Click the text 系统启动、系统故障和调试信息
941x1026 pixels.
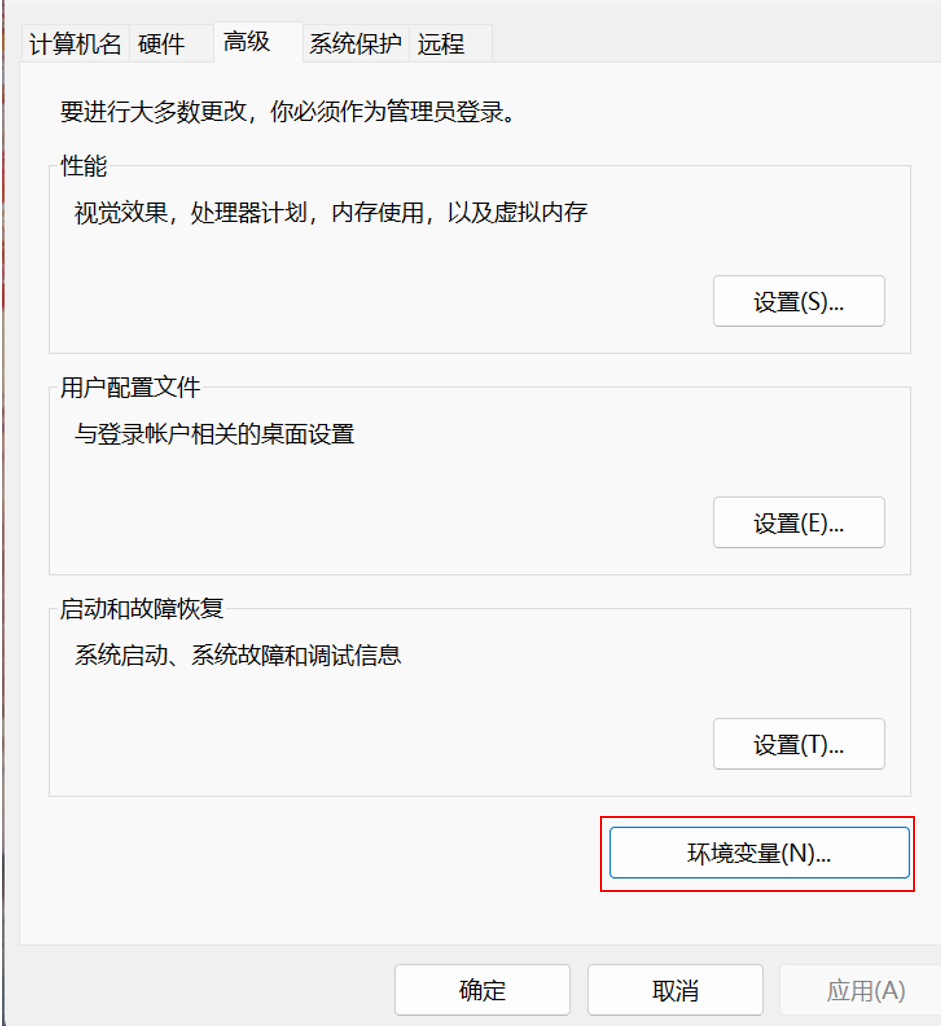tap(238, 655)
